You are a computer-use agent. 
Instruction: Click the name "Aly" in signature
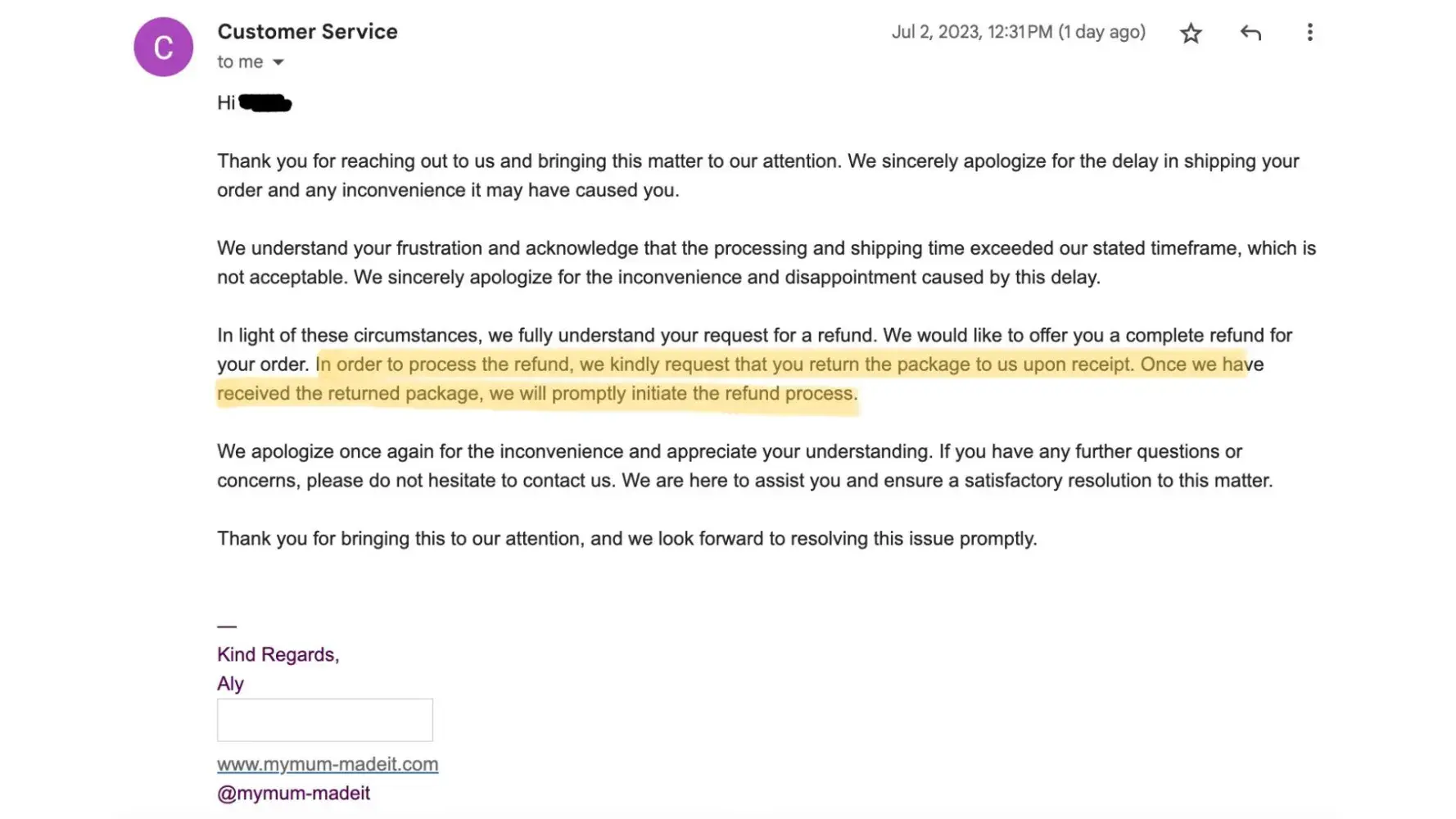click(x=230, y=683)
